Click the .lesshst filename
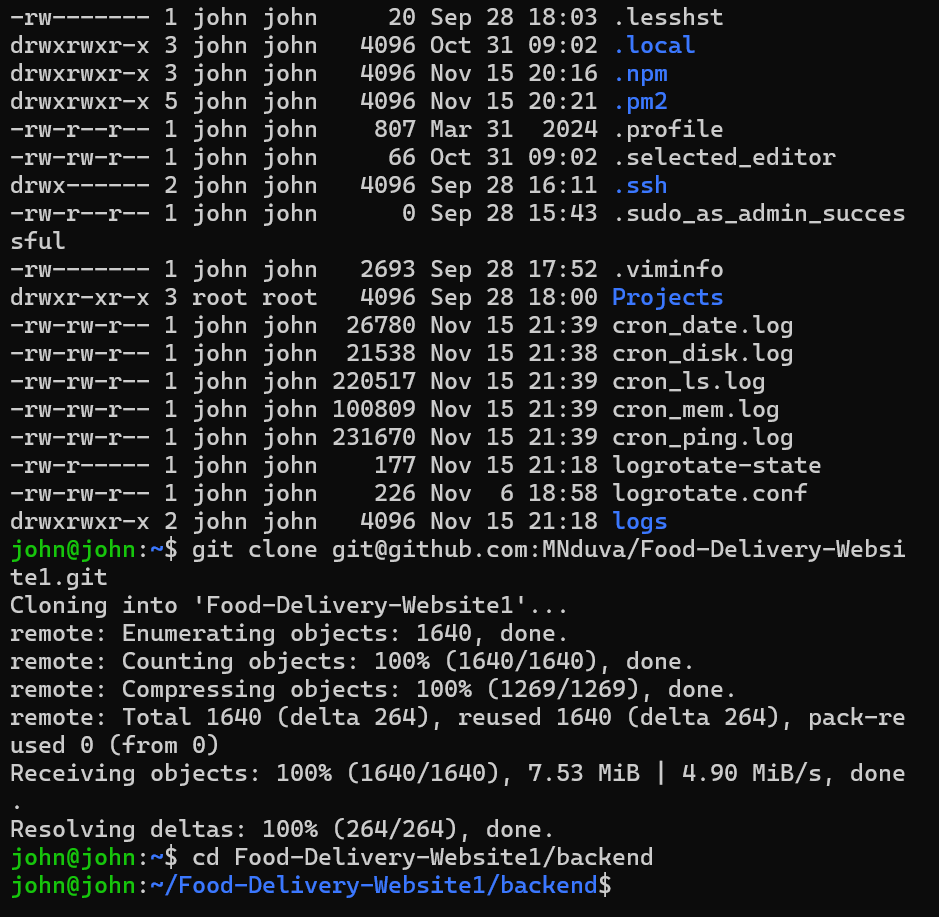 pyautogui.click(x=667, y=17)
